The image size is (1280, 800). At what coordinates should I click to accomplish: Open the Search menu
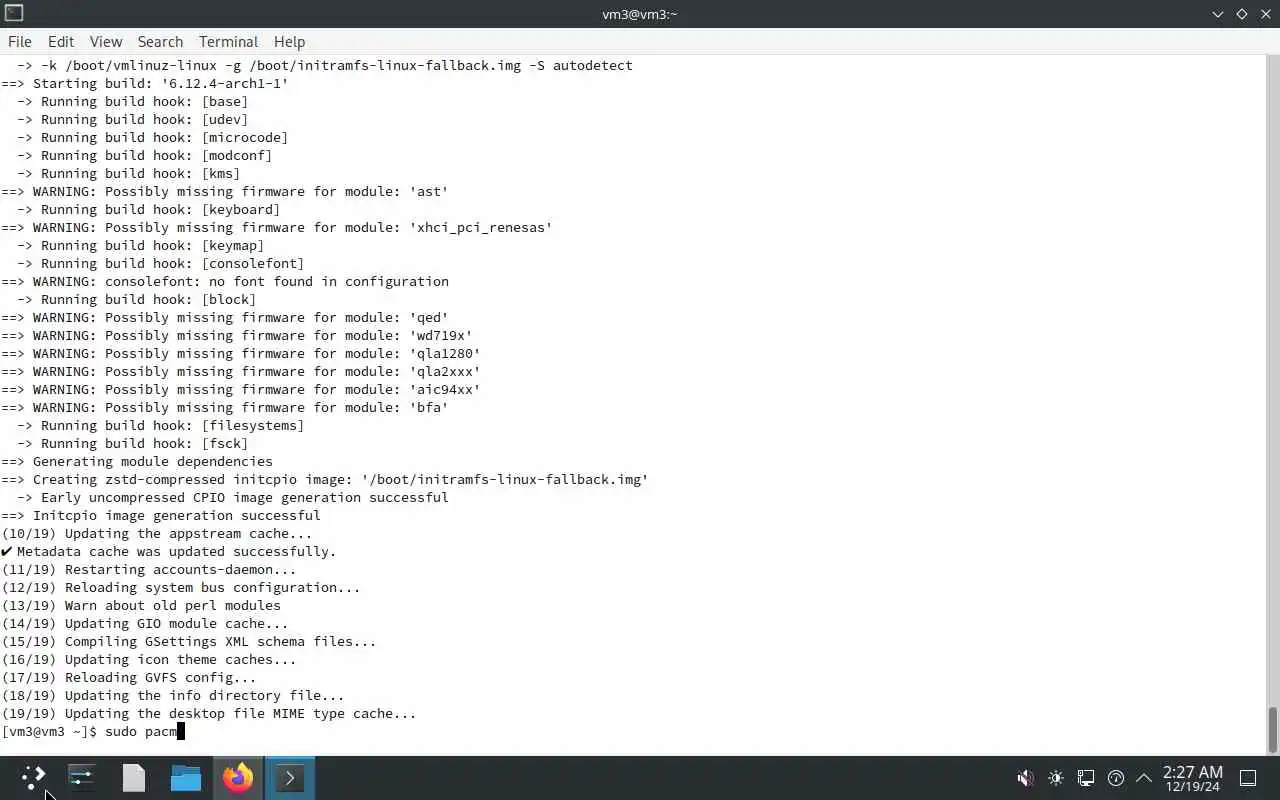[160, 41]
